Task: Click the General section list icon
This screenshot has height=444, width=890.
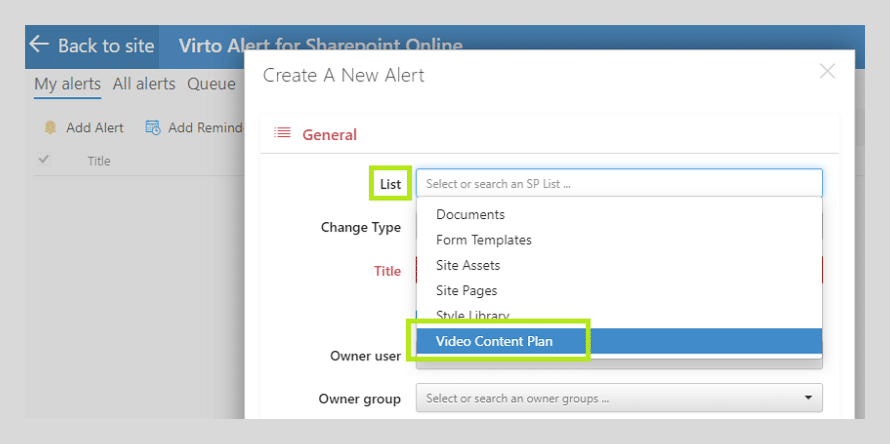Action: (282, 133)
